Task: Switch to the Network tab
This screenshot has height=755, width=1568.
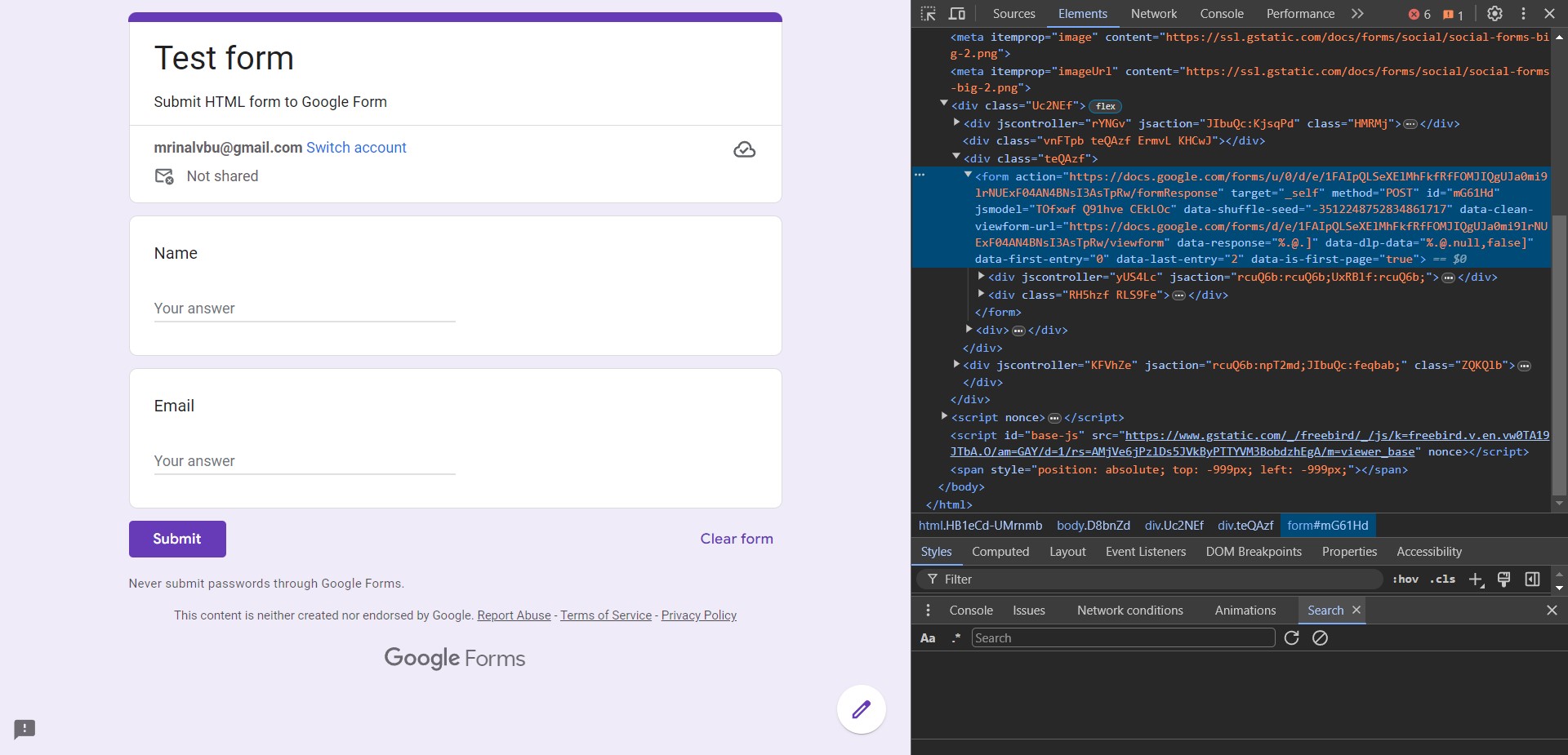Action: 1153,14
